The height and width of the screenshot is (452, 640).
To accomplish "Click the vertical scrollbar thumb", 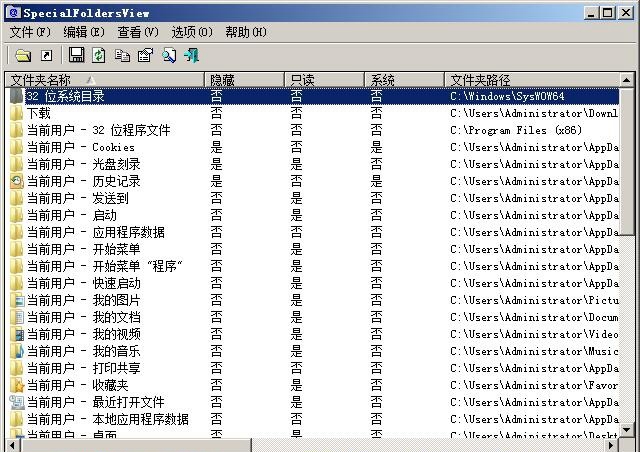I will 627,161.
